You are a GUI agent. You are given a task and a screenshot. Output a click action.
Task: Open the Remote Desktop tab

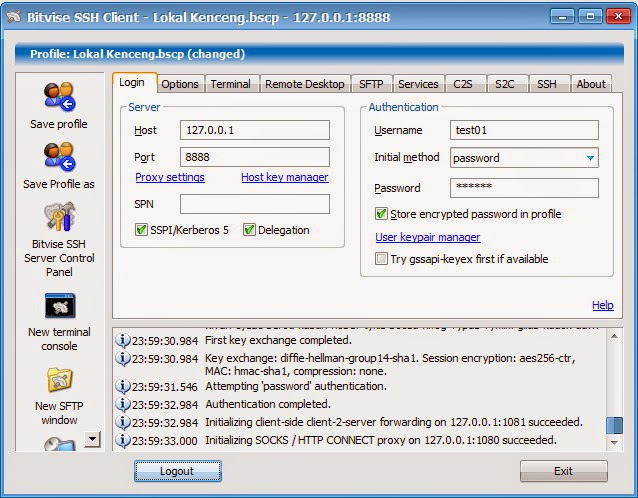[x=305, y=84]
